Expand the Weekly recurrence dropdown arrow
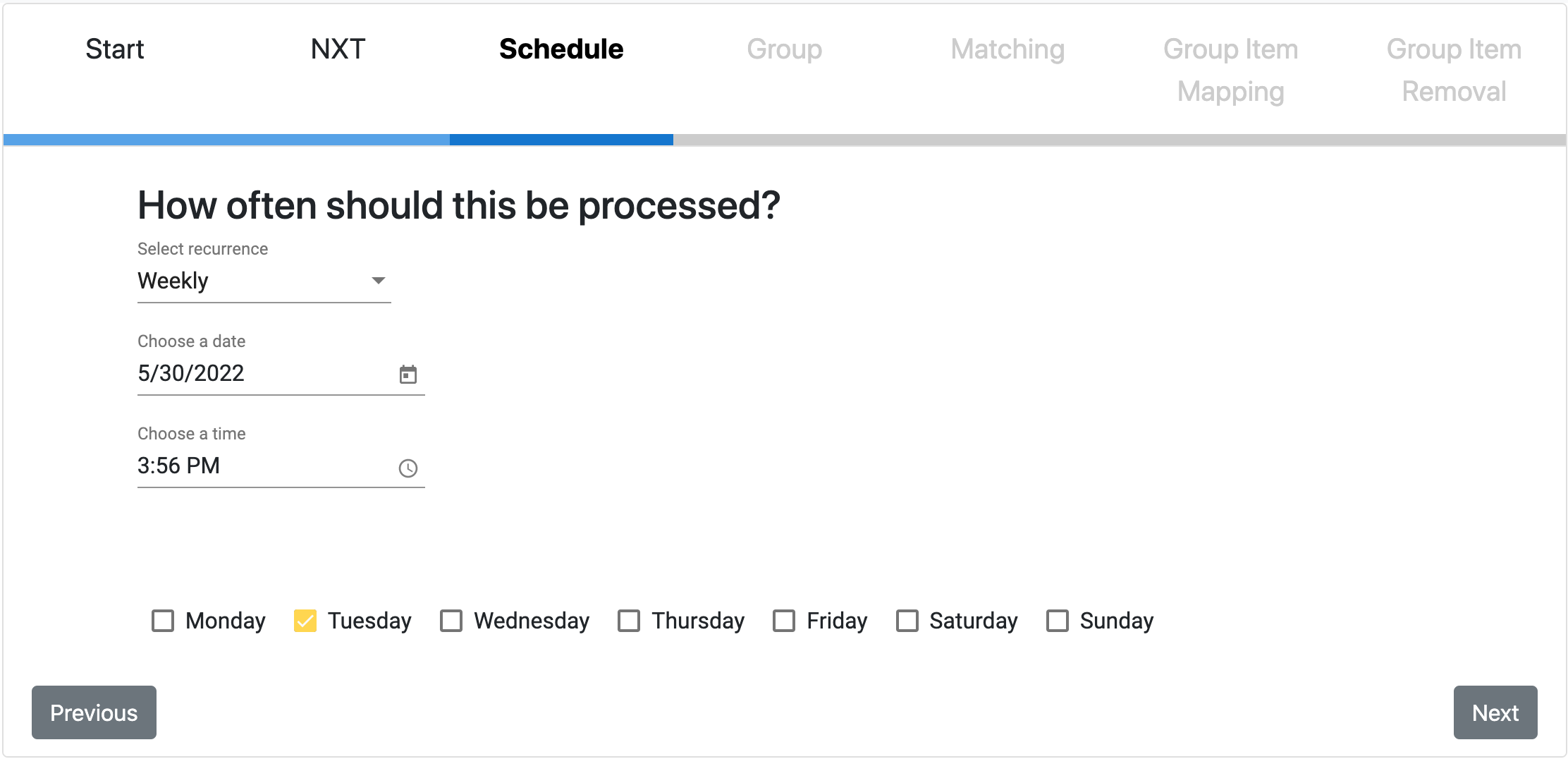 coord(379,281)
